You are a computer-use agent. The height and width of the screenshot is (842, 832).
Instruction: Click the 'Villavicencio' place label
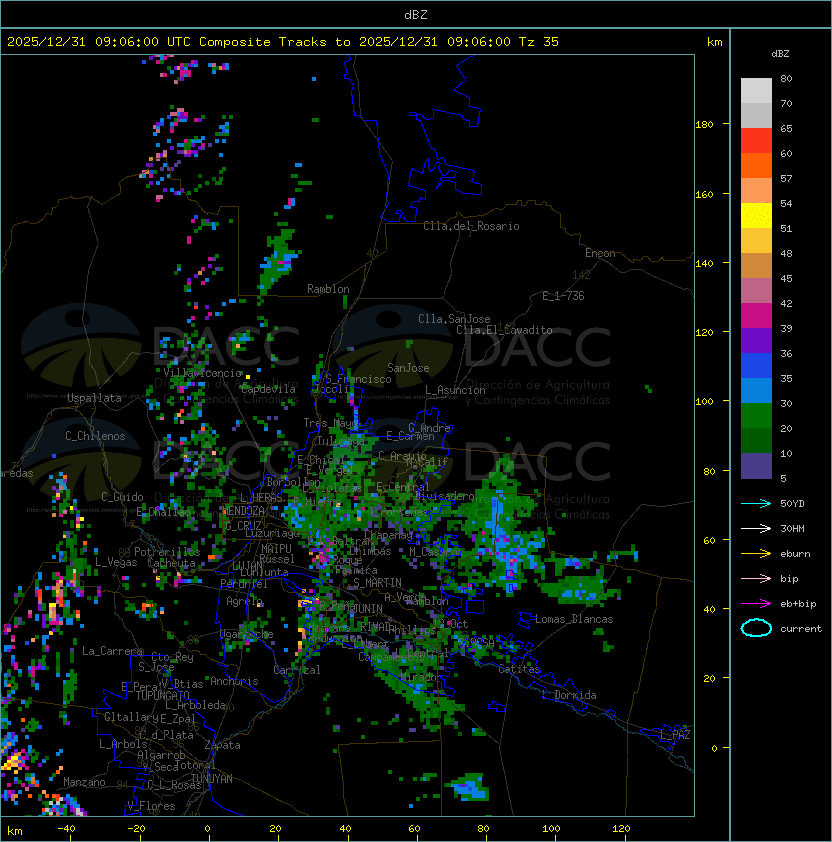202,373
